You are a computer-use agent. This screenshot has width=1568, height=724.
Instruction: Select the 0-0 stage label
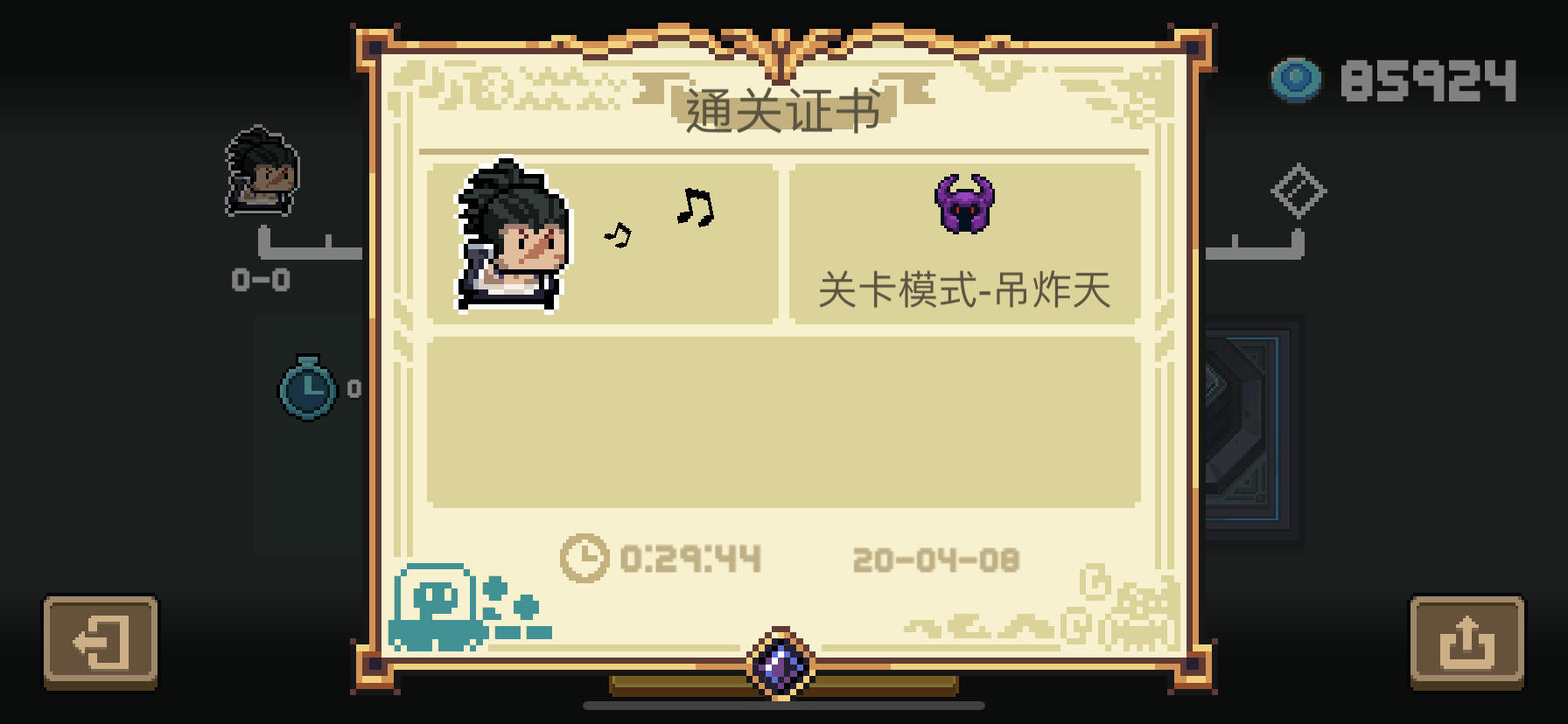[261, 280]
